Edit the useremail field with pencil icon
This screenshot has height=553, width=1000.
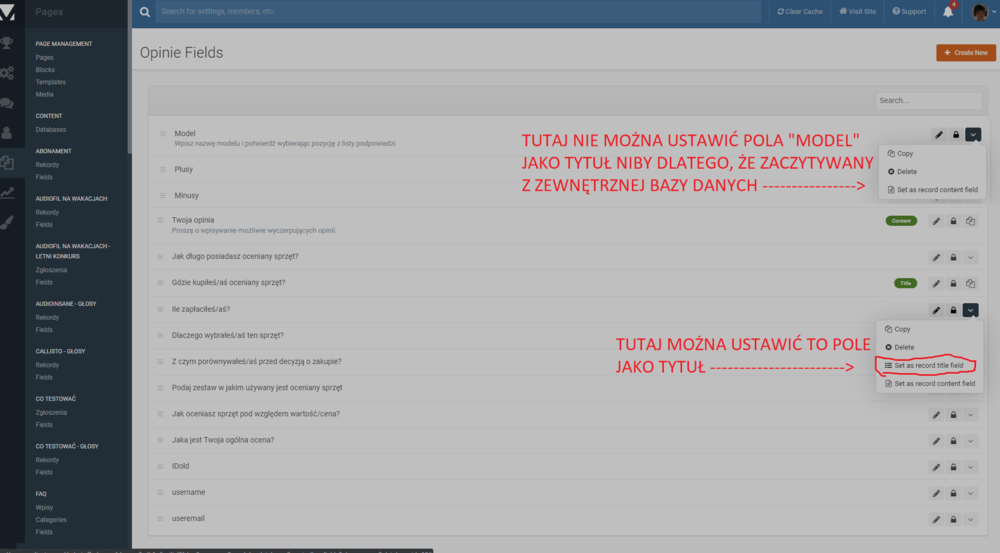tap(936, 519)
